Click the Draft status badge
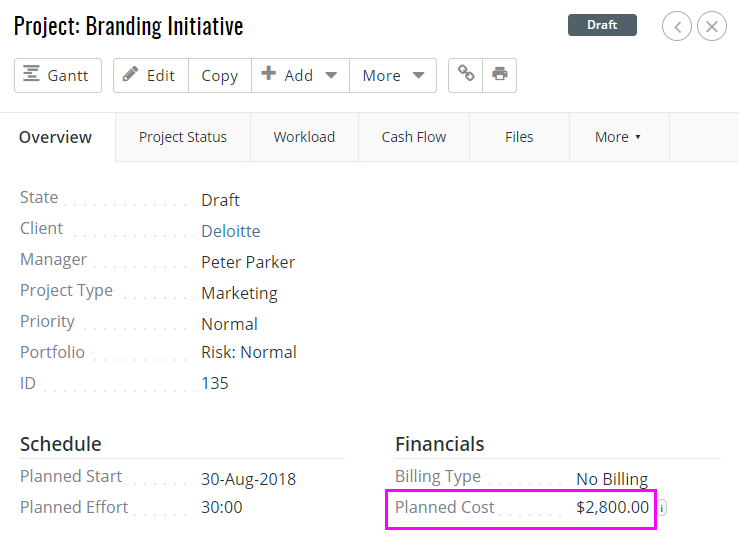 point(602,25)
